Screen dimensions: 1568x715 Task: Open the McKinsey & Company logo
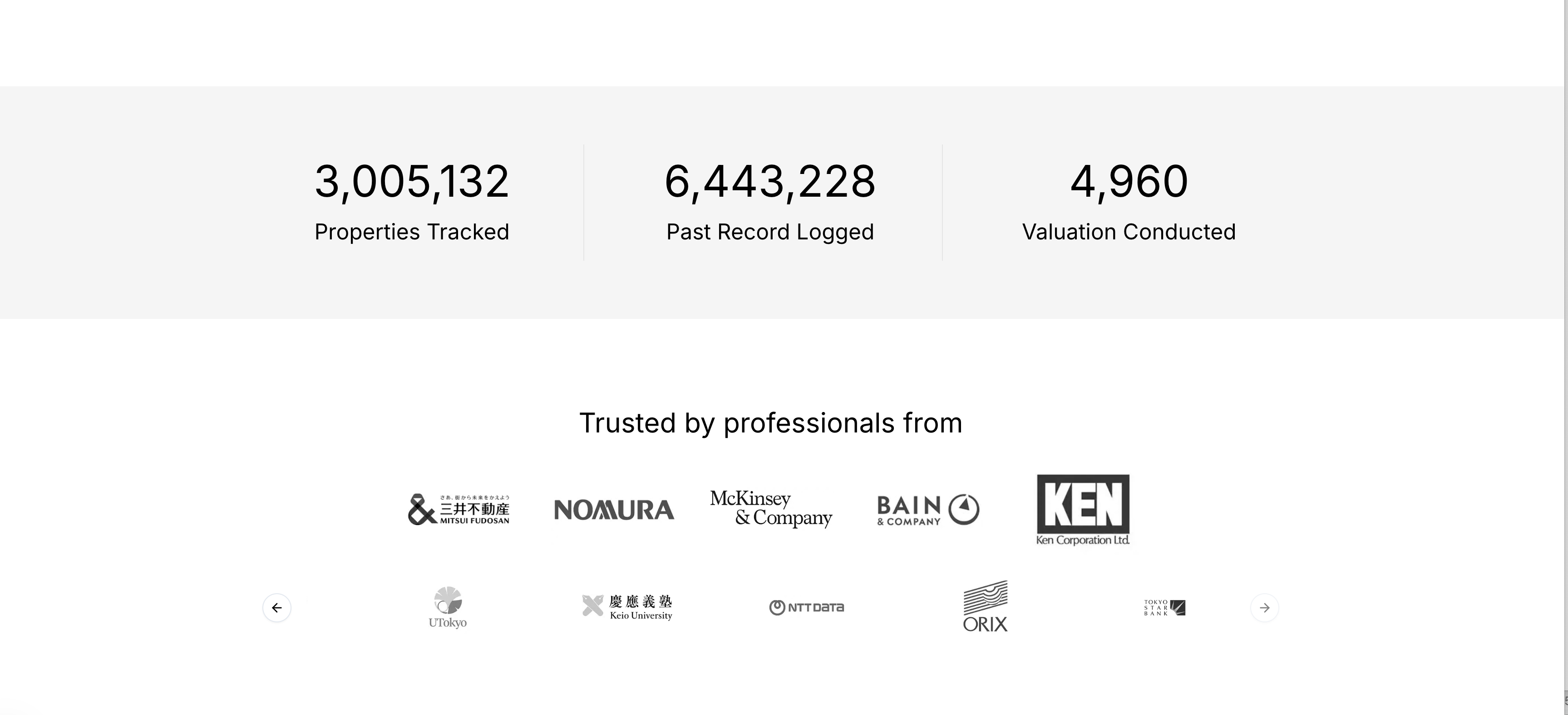coord(771,508)
